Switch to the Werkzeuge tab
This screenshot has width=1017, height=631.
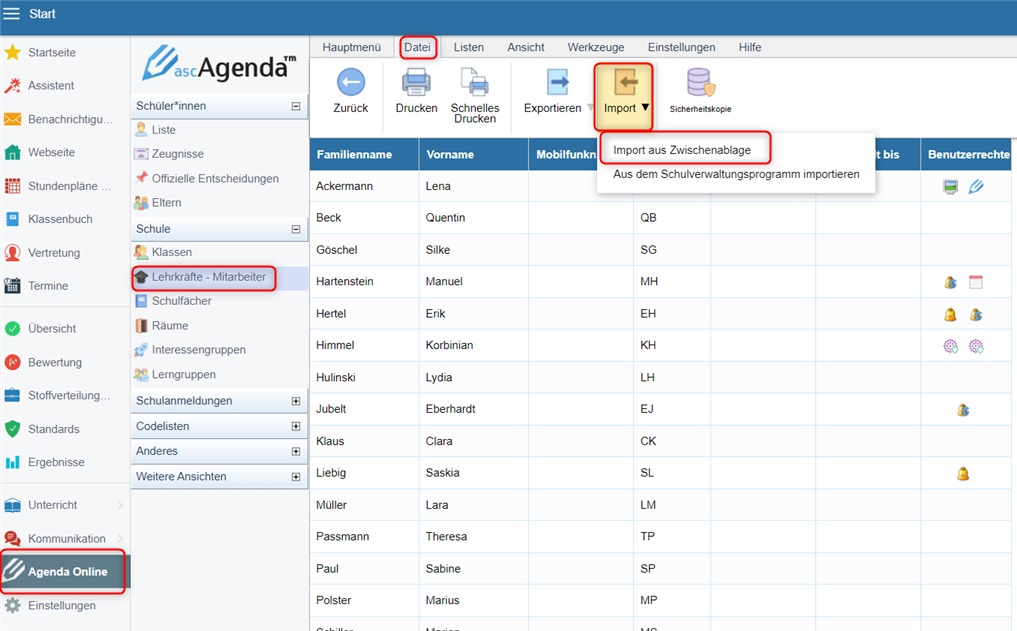point(596,47)
